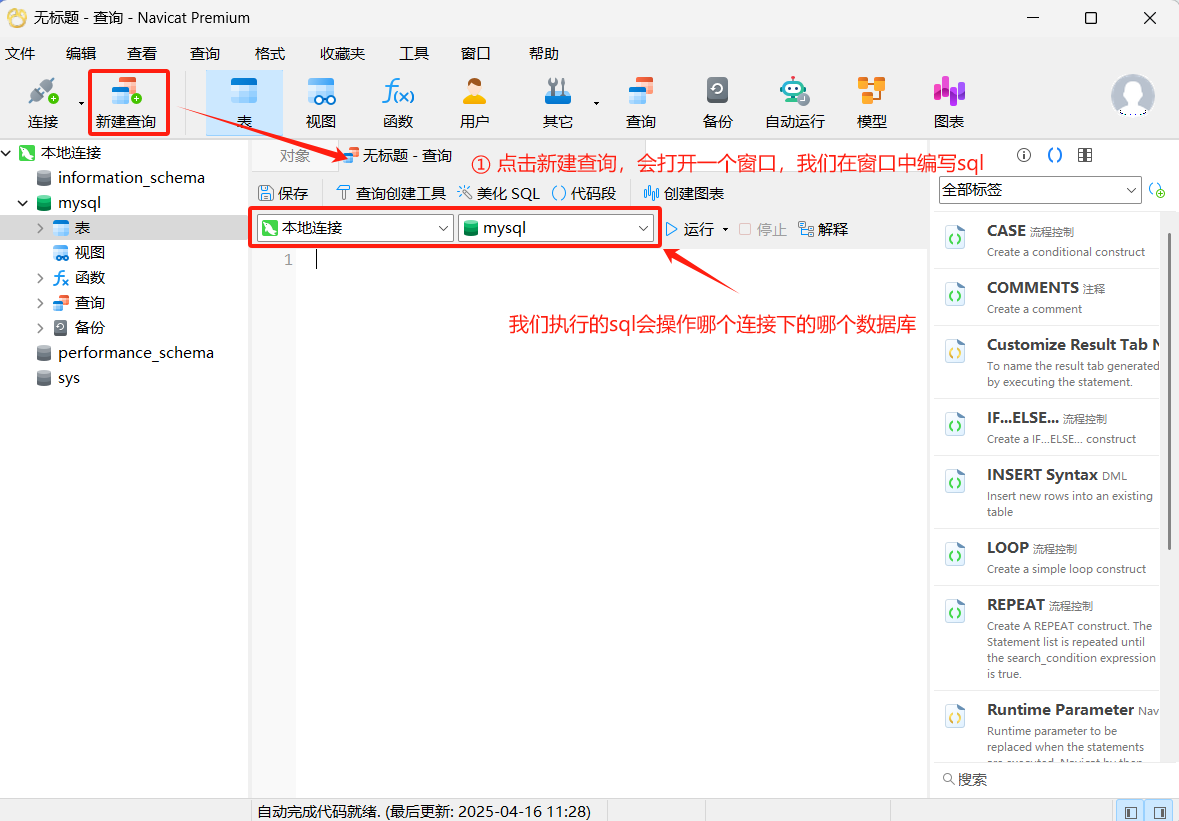Screen dimensions: 1179x821
Task: Click the code snippet brackets icon in right panel
Action: [x=1054, y=155]
